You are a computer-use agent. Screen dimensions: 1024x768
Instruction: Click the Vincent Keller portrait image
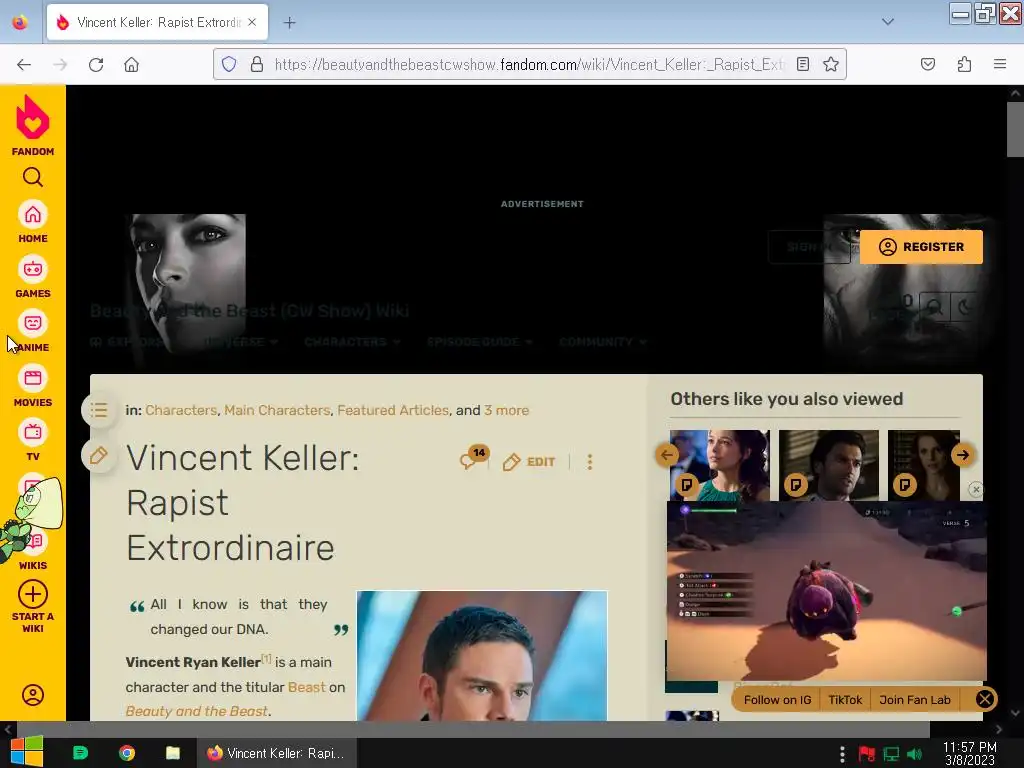[x=481, y=656]
